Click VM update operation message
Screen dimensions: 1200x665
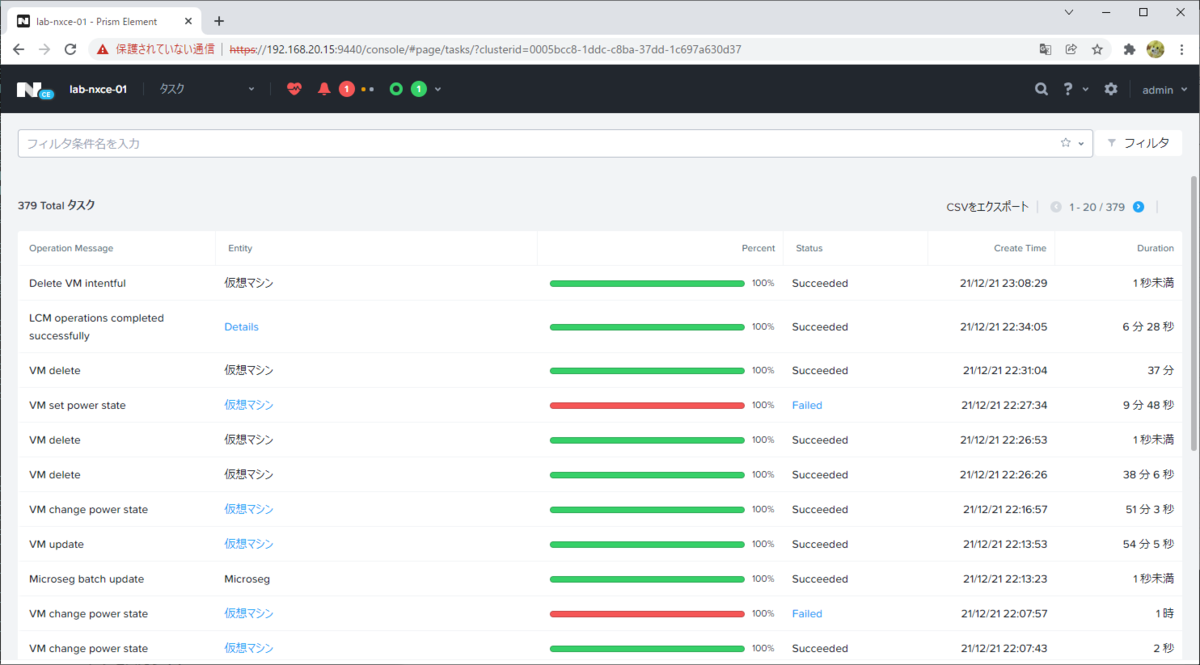(x=57, y=544)
